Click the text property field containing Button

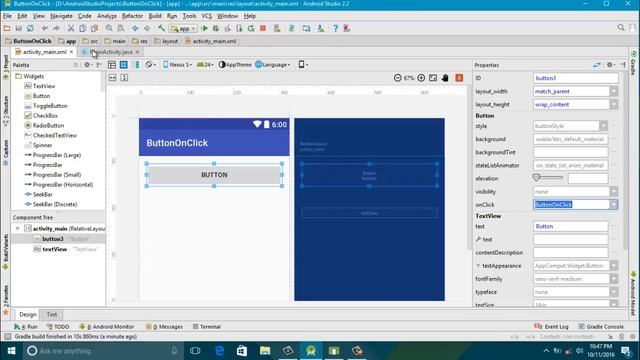(570, 226)
